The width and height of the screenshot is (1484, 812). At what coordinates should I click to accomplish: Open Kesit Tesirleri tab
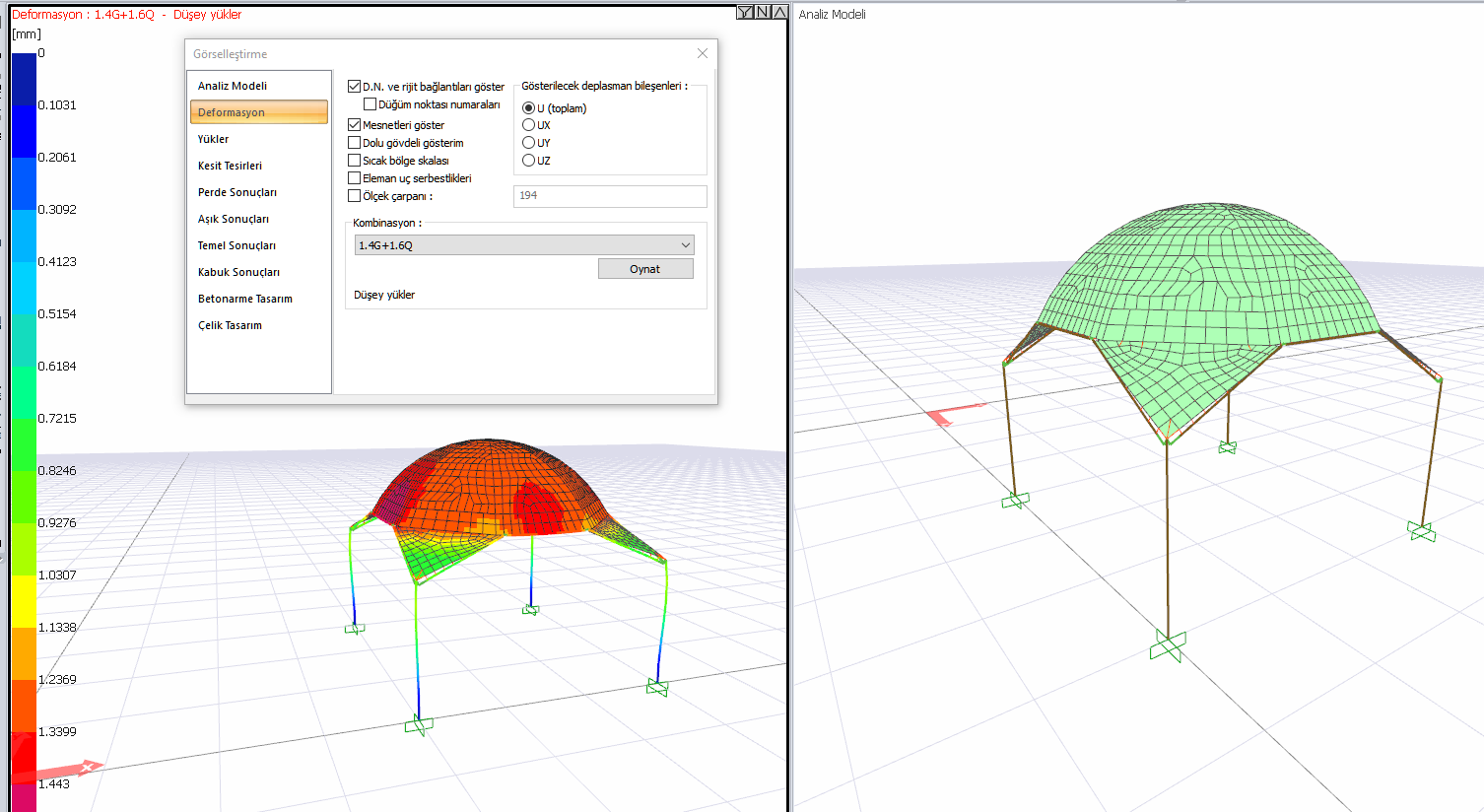259,166
